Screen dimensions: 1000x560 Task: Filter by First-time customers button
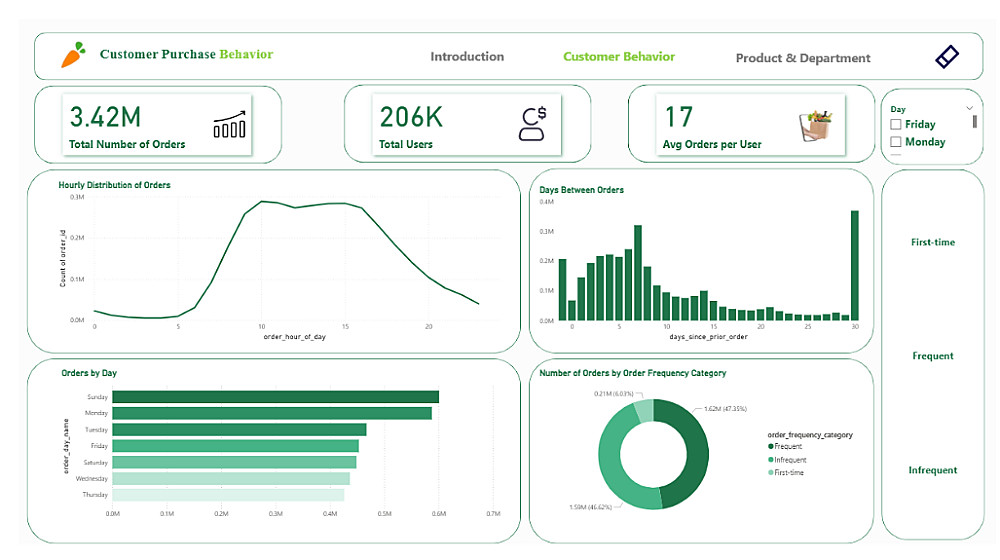tap(932, 242)
